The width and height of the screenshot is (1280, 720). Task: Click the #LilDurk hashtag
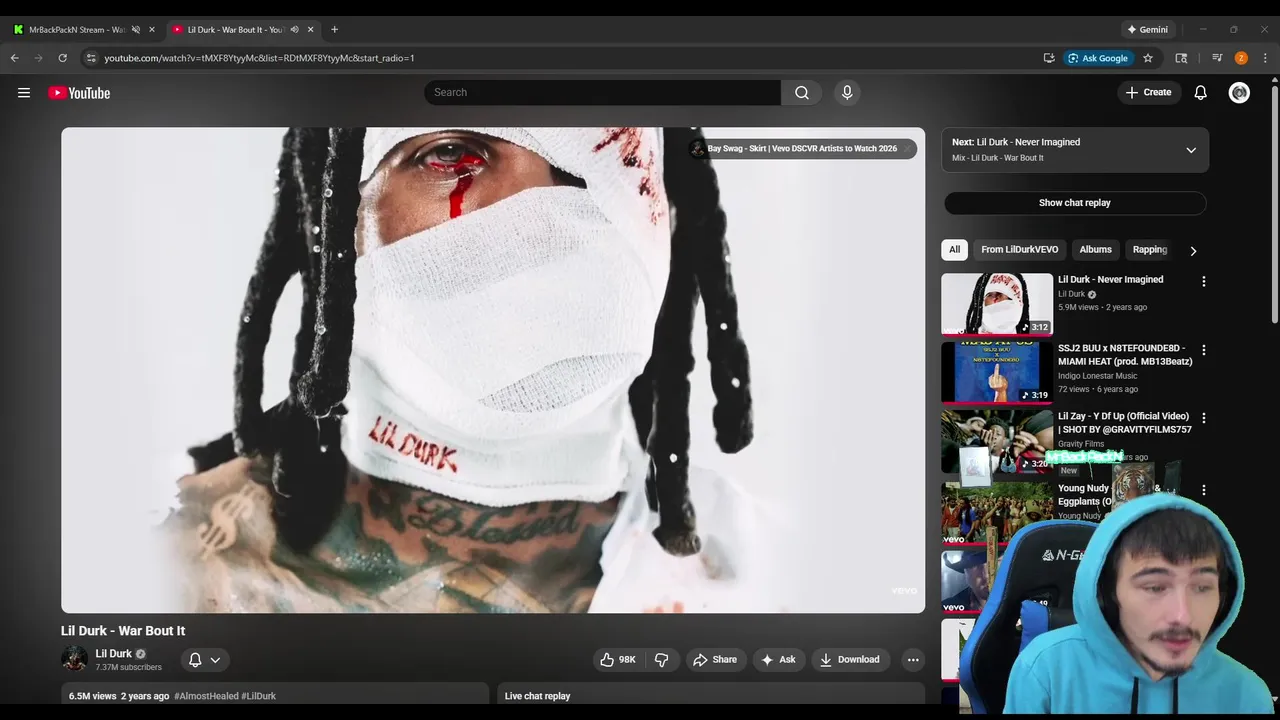[258, 696]
